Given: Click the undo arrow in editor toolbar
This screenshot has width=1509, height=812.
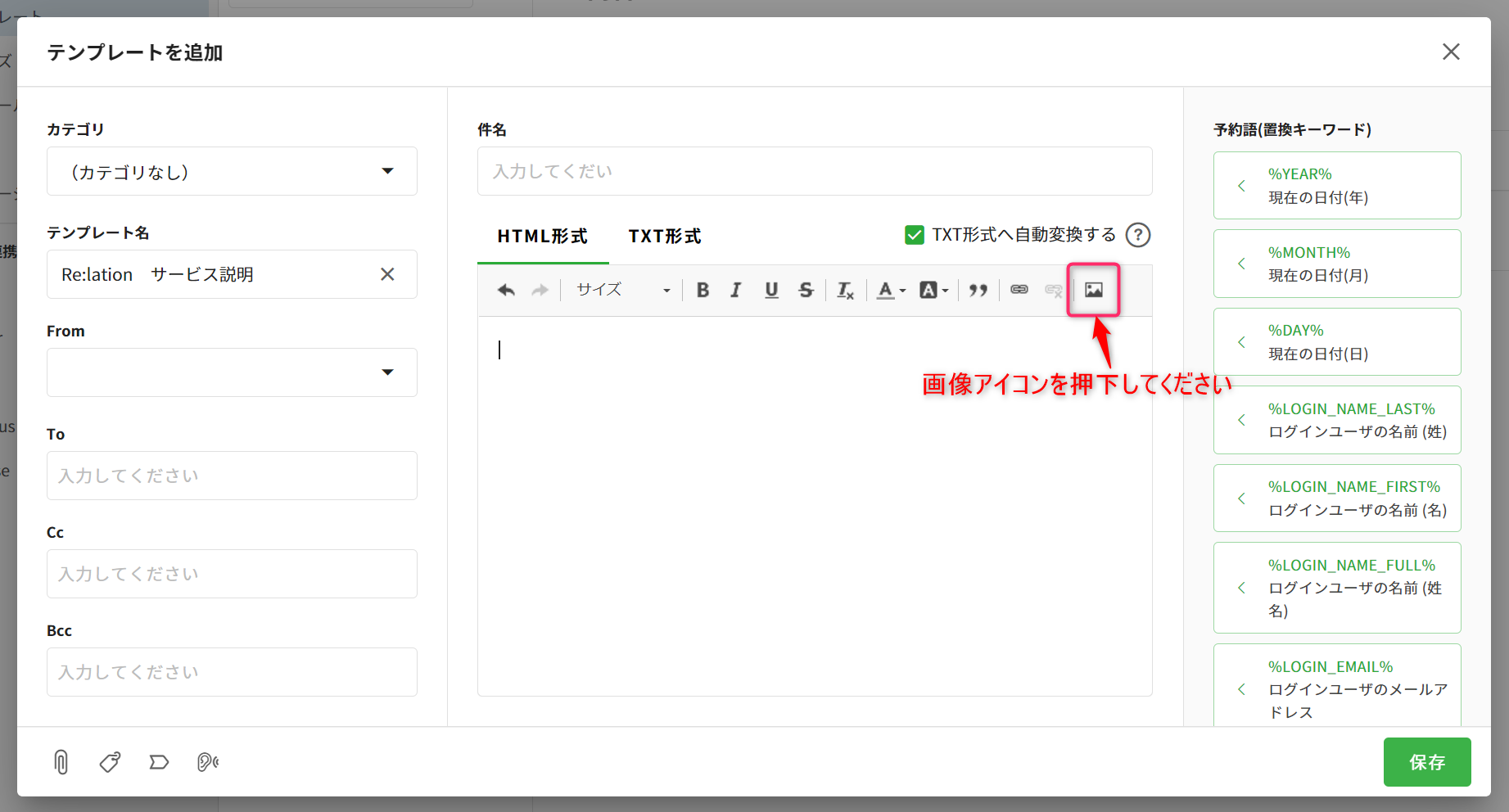Looking at the screenshot, I should click(506, 290).
